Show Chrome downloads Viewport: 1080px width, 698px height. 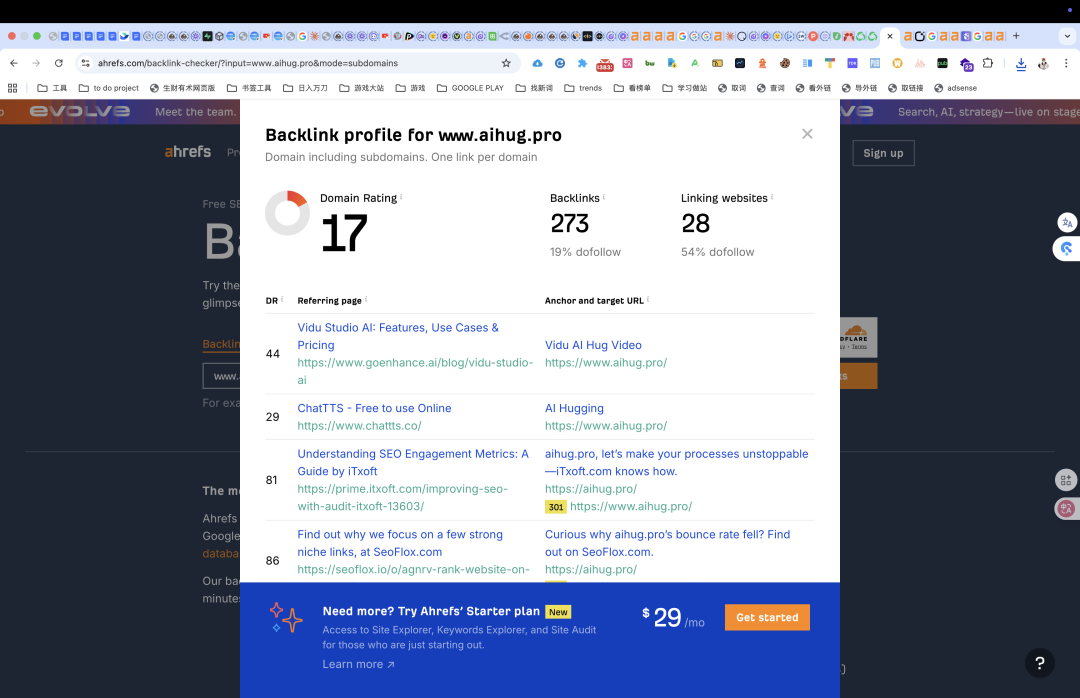pos(1021,63)
